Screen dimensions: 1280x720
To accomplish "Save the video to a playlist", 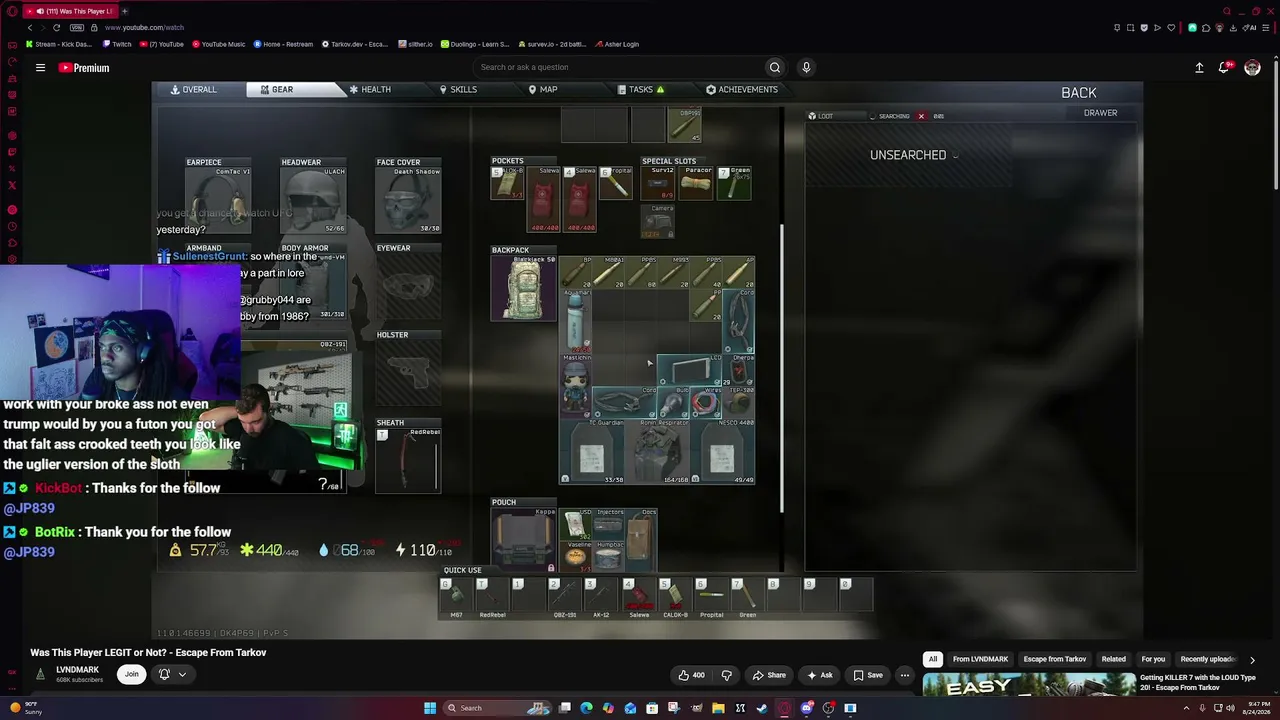I will [x=867, y=675].
